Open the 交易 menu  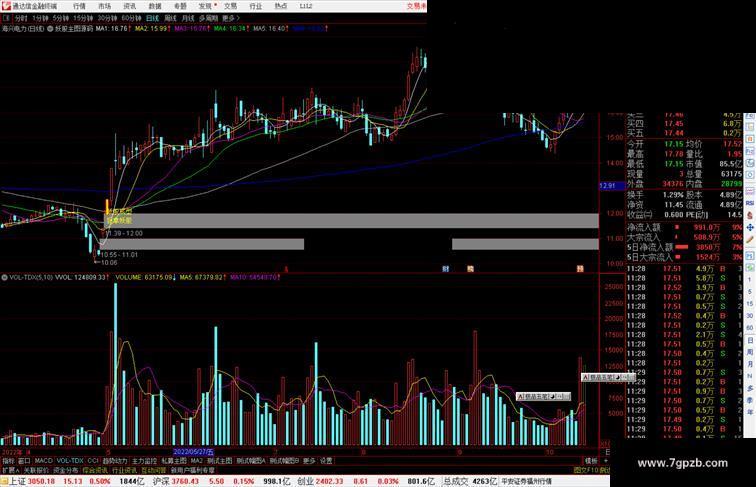coord(230,6)
